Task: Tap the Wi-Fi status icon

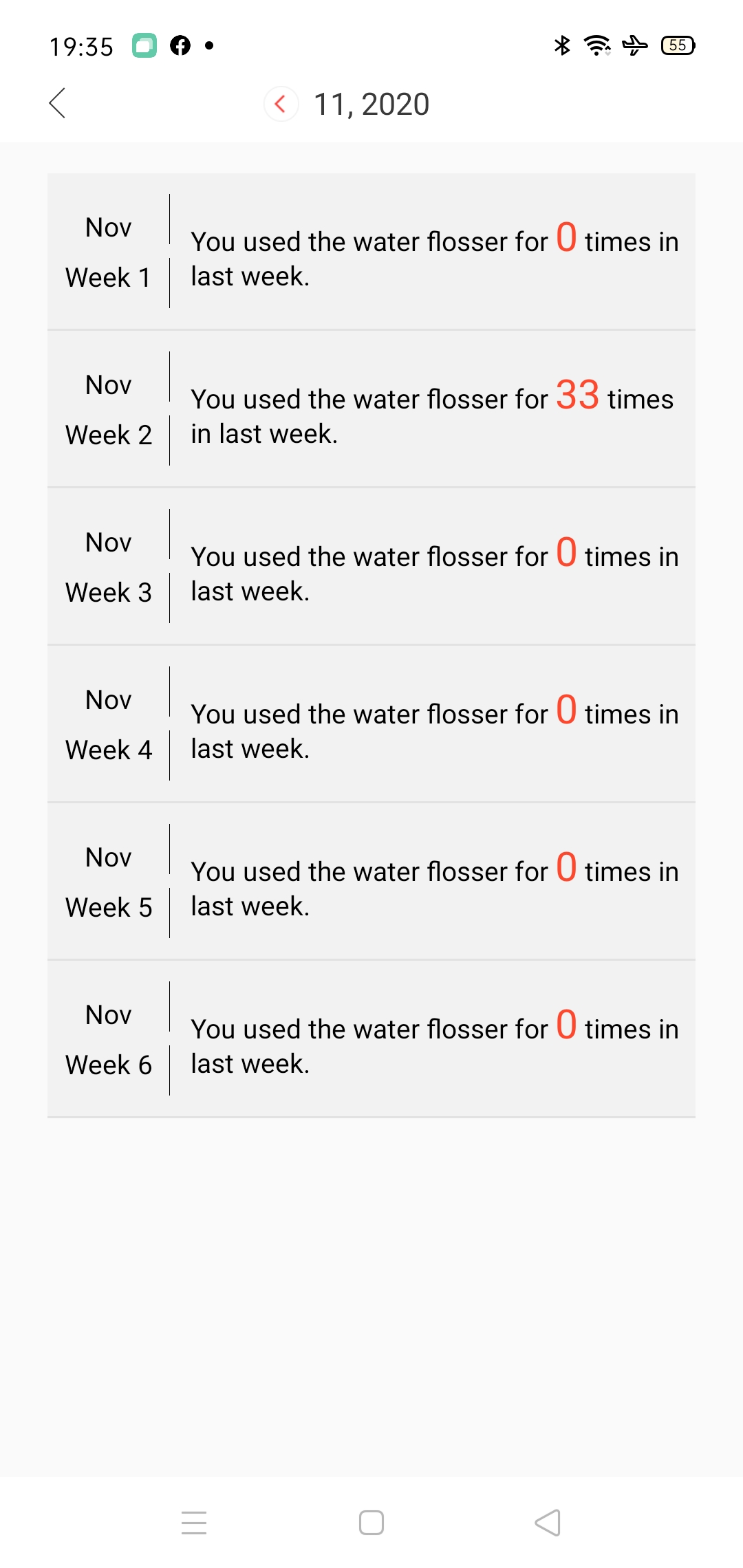Action: 596,45
